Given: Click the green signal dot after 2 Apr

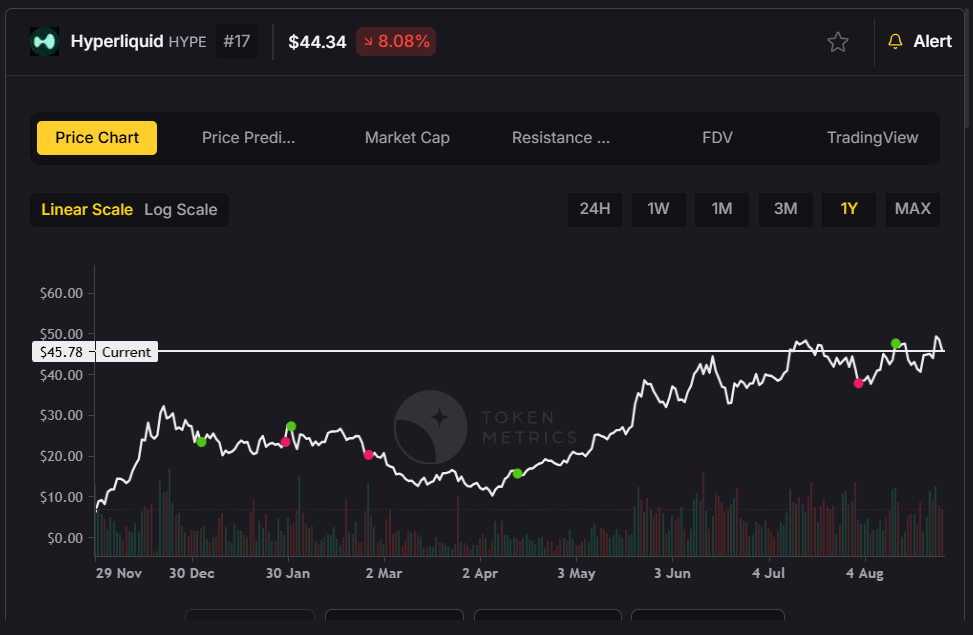Looking at the screenshot, I should tap(518, 474).
